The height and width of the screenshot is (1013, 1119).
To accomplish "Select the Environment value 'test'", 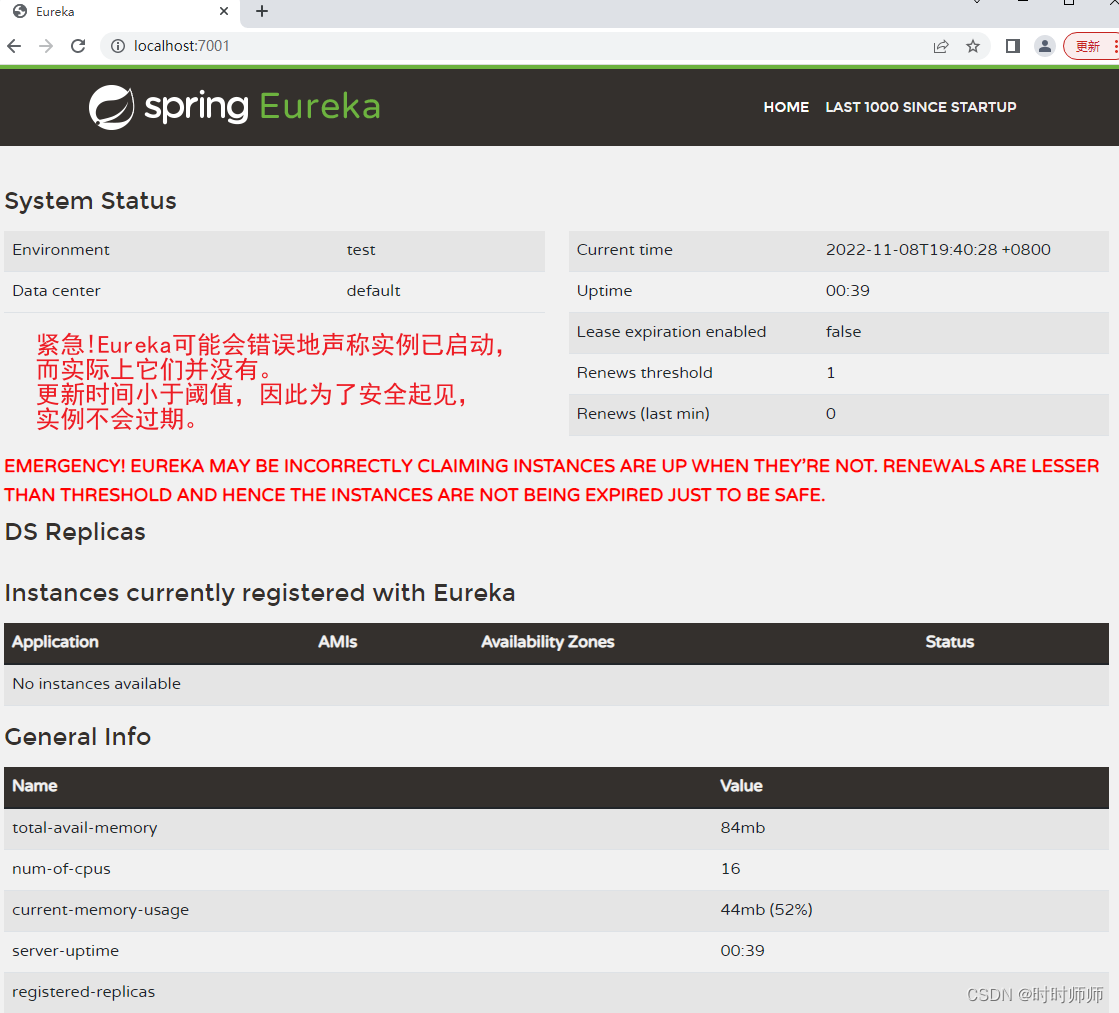I will [361, 250].
